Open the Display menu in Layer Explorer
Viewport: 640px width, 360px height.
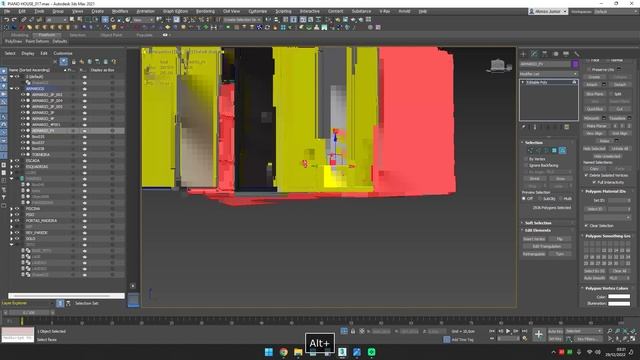coord(28,53)
